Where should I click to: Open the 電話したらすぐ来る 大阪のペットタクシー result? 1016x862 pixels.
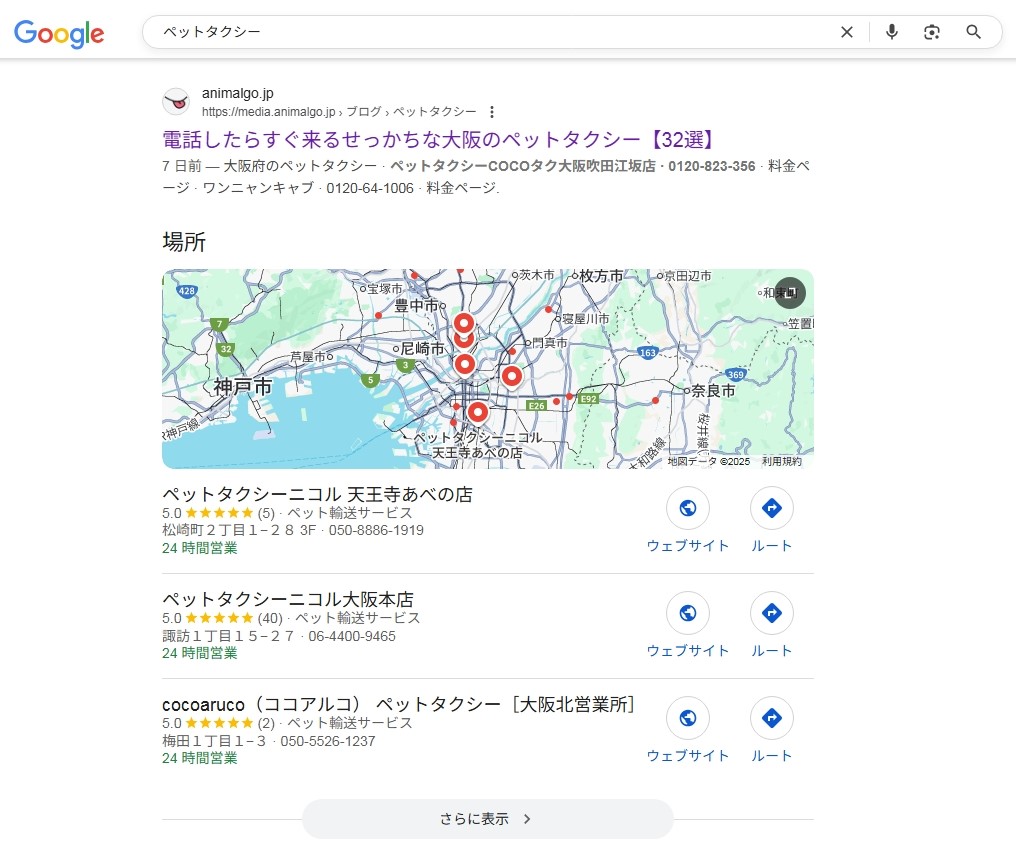coord(438,139)
